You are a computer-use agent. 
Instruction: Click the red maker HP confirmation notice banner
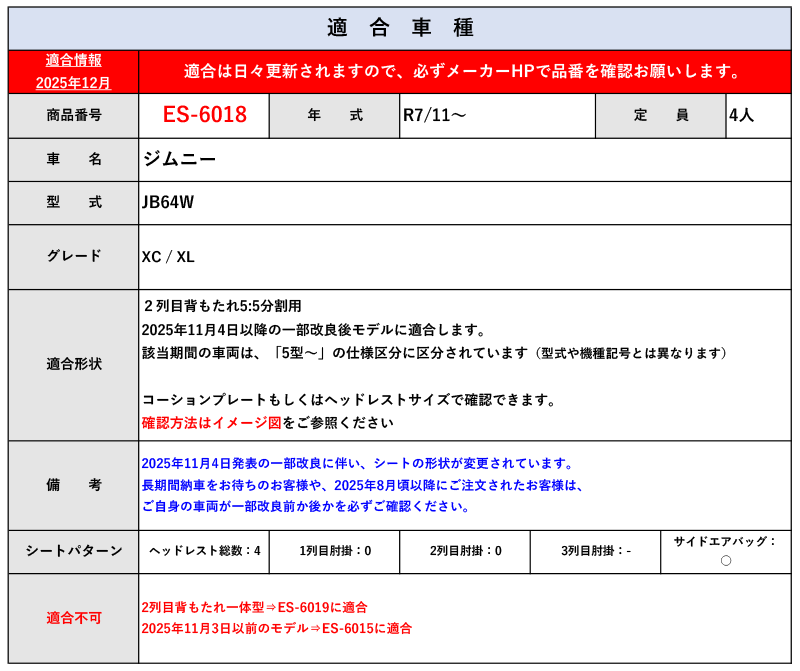pos(464,72)
